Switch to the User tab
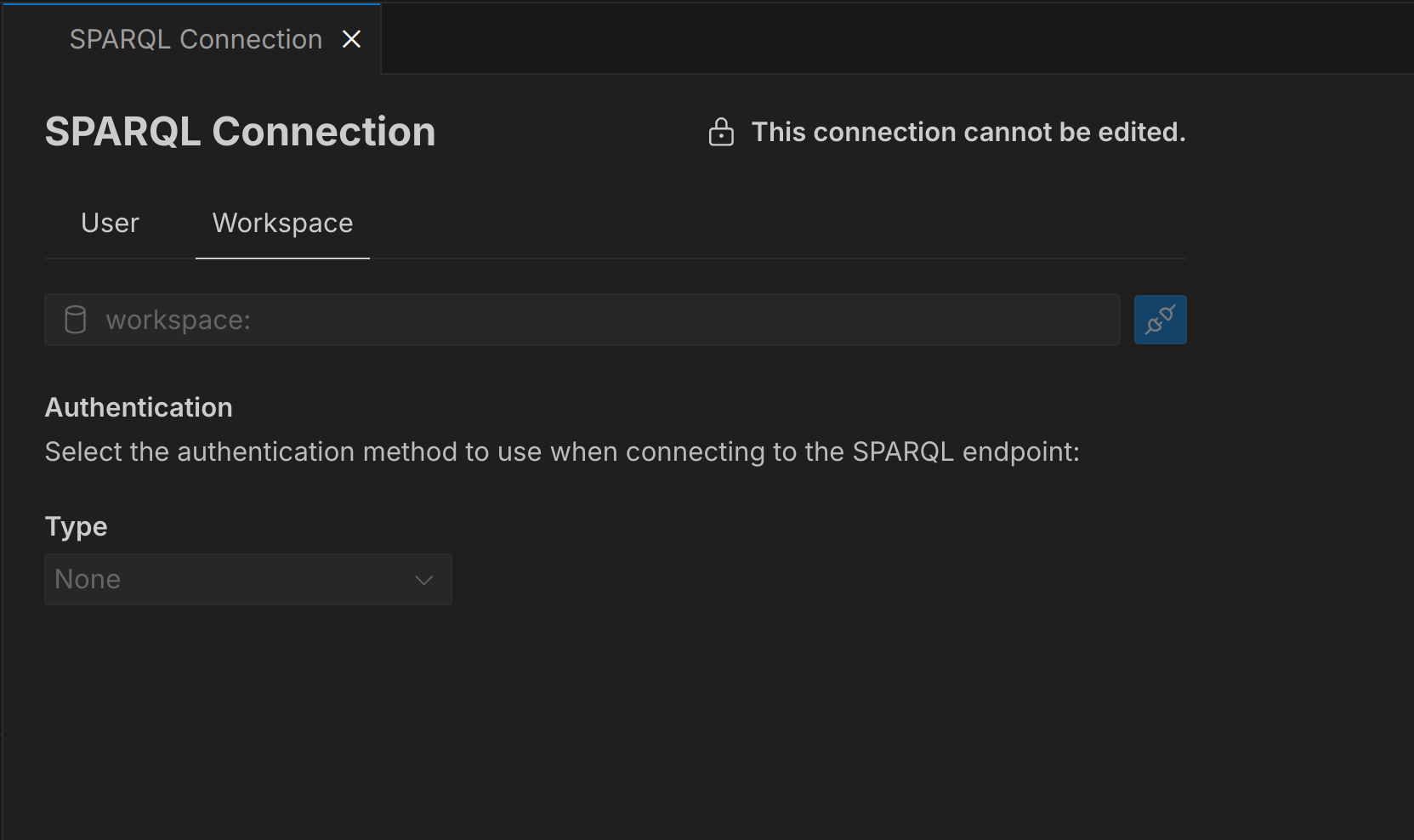The height and width of the screenshot is (840, 1414). click(109, 223)
